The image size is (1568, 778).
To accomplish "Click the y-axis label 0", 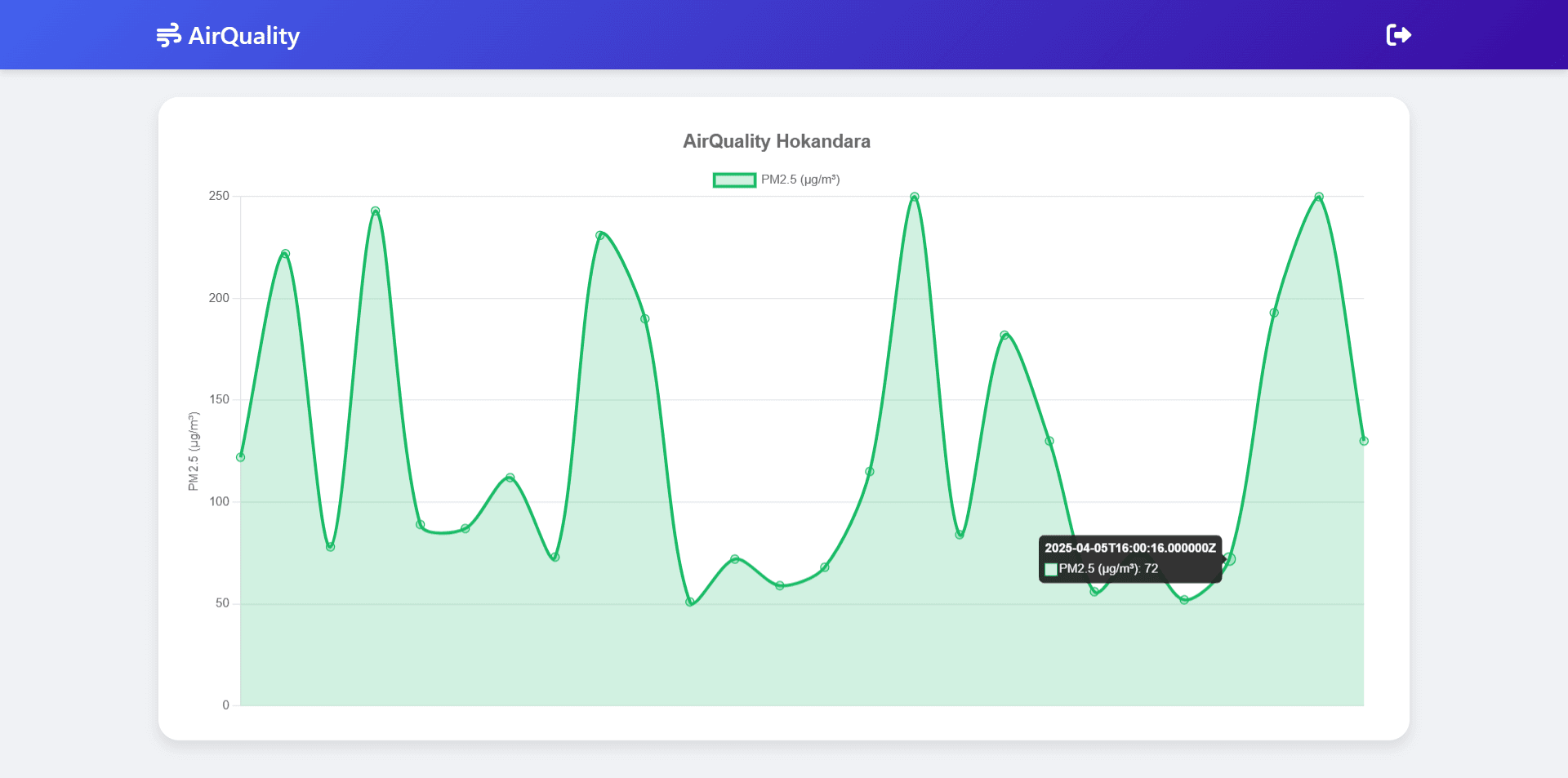I will 226,705.
